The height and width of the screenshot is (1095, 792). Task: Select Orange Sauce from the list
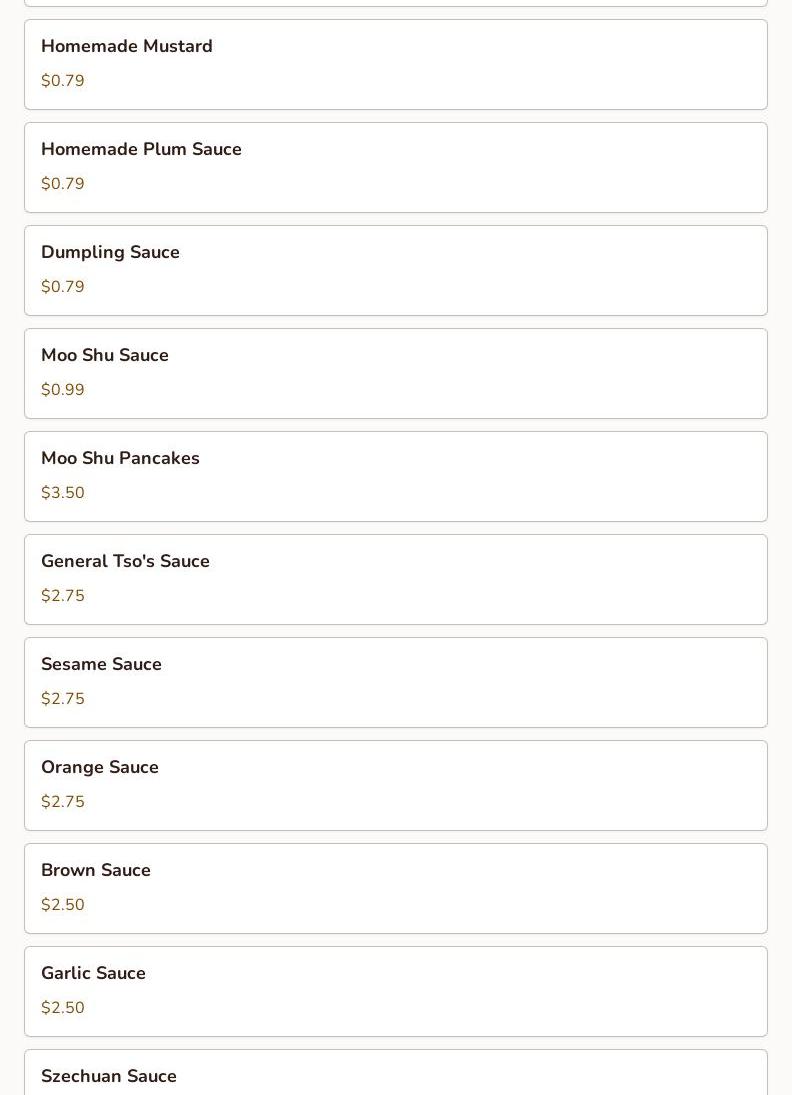click(395, 785)
